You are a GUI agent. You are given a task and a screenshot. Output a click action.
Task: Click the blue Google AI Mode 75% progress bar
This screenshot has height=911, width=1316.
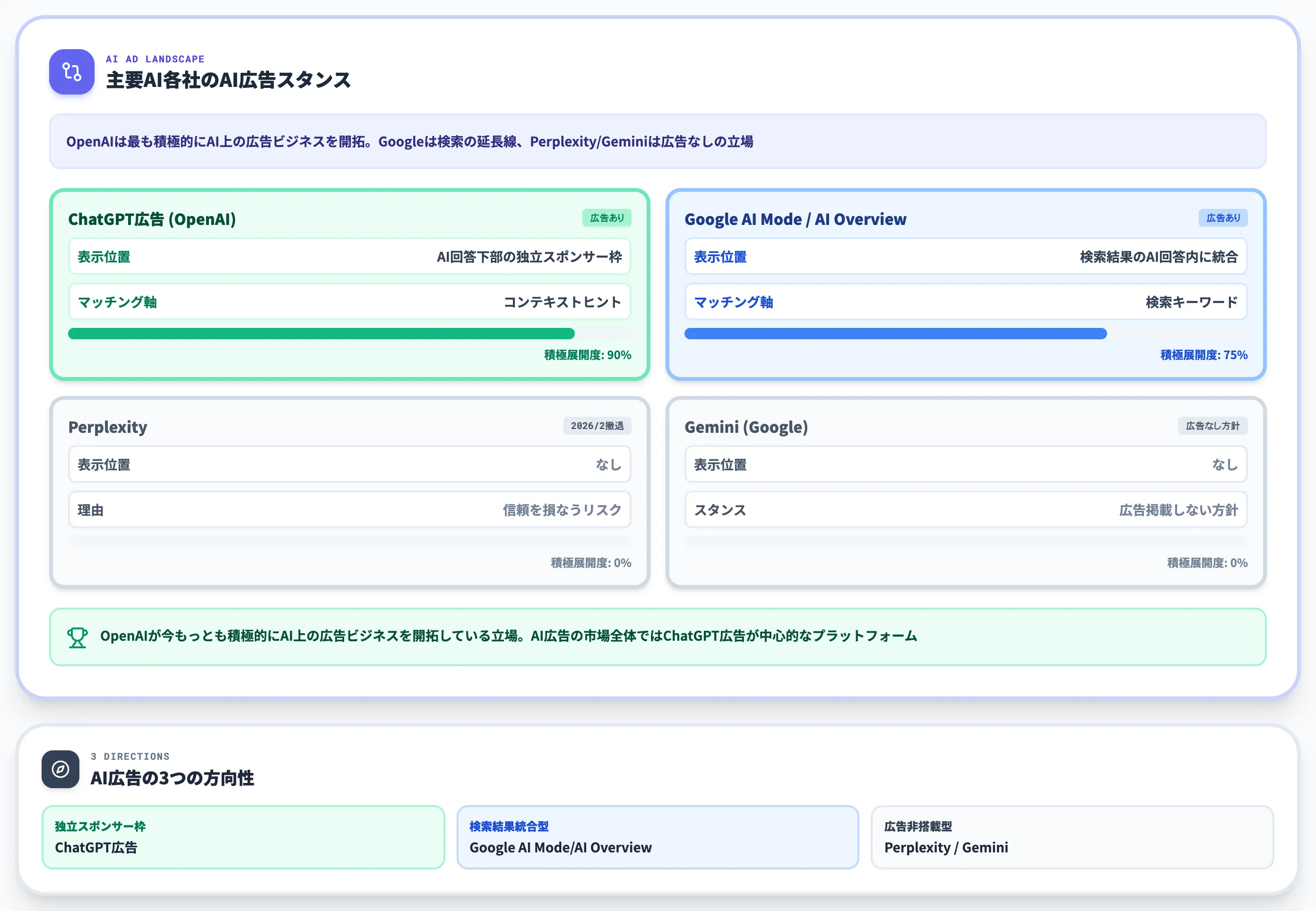966,334
